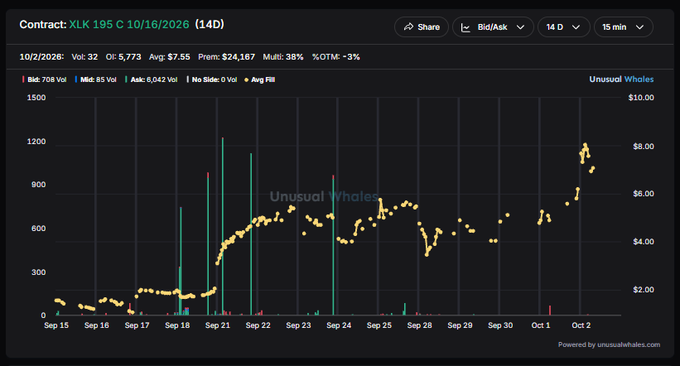Toggle the Ask volume legend item
The image size is (680, 366).
tap(151, 80)
